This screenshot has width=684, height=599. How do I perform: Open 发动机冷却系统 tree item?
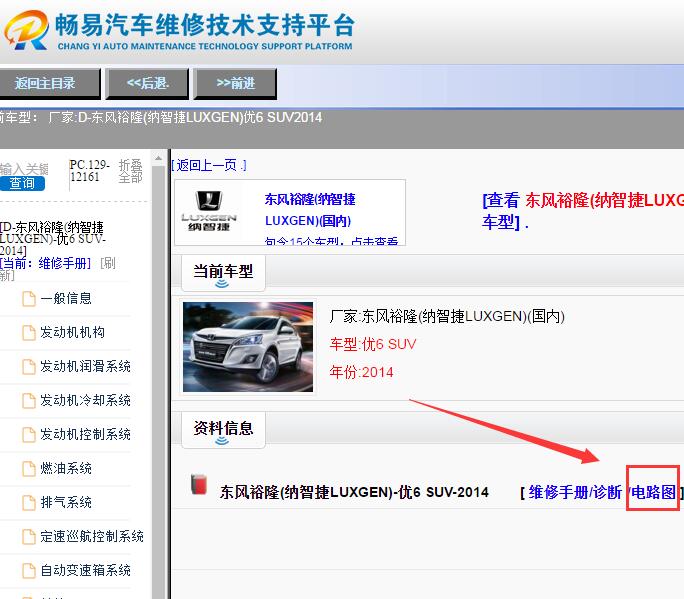pyautogui.click(x=86, y=400)
